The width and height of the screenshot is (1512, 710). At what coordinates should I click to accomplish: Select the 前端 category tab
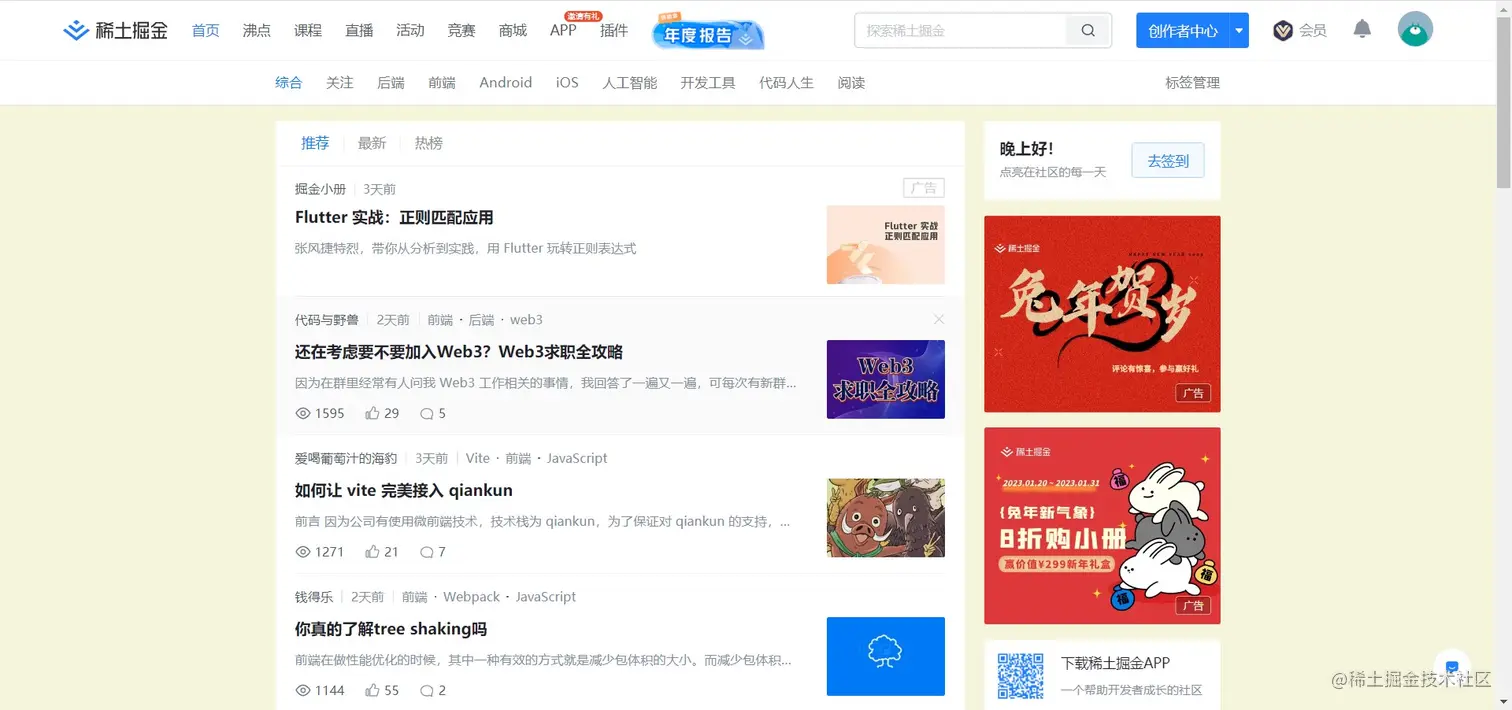pyautogui.click(x=442, y=82)
